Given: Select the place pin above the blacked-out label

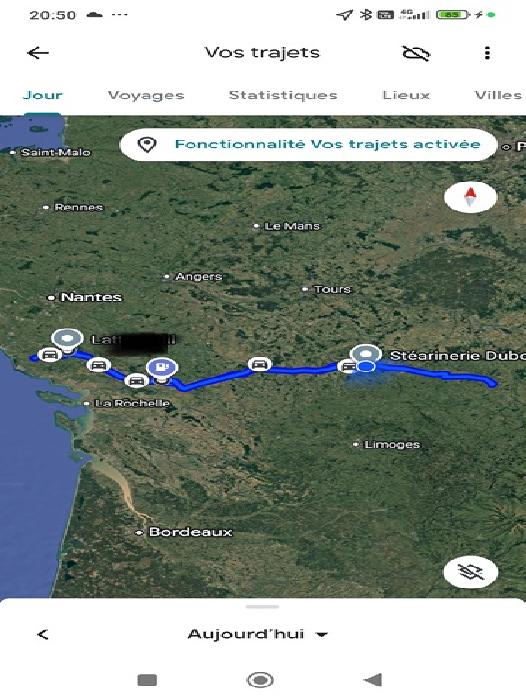Looking at the screenshot, I should click(67, 341).
